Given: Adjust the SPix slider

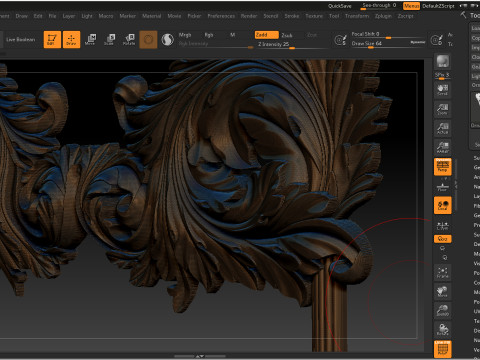Looking at the screenshot, I should [443, 76].
